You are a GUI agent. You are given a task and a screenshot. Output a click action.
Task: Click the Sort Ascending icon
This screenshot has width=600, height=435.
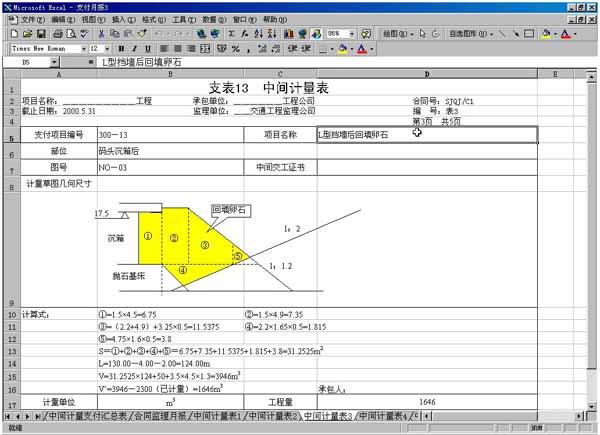coord(244,33)
